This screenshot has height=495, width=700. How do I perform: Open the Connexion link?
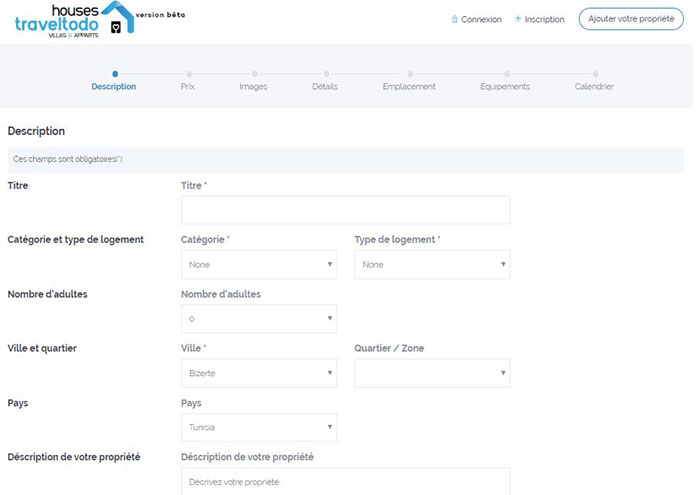481,19
